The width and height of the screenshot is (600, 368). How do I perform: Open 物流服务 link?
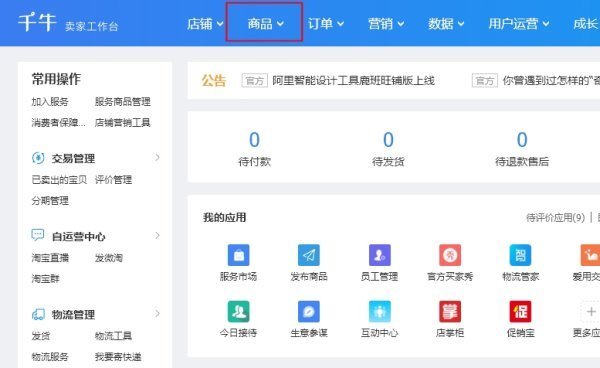[50, 357]
